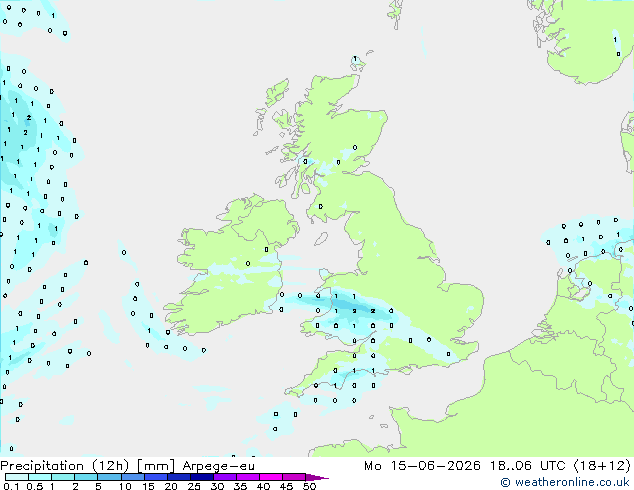Select the 40–45 mm magenta legend swatch

tap(271, 477)
